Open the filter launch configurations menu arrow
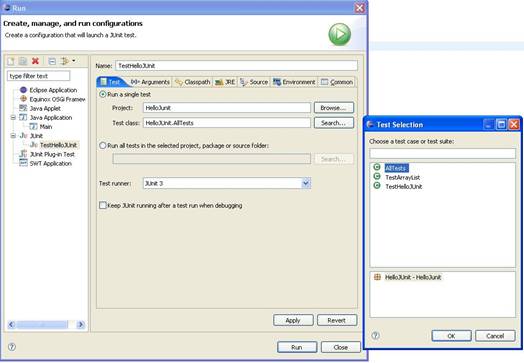524x363 pixels. [74, 61]
